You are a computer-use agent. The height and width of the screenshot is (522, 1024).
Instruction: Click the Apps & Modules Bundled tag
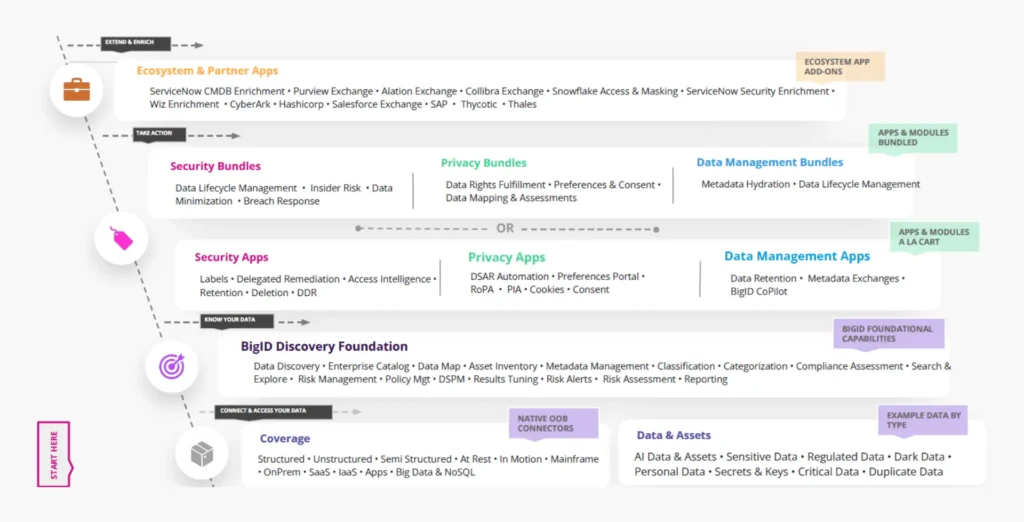coord(912,138)
